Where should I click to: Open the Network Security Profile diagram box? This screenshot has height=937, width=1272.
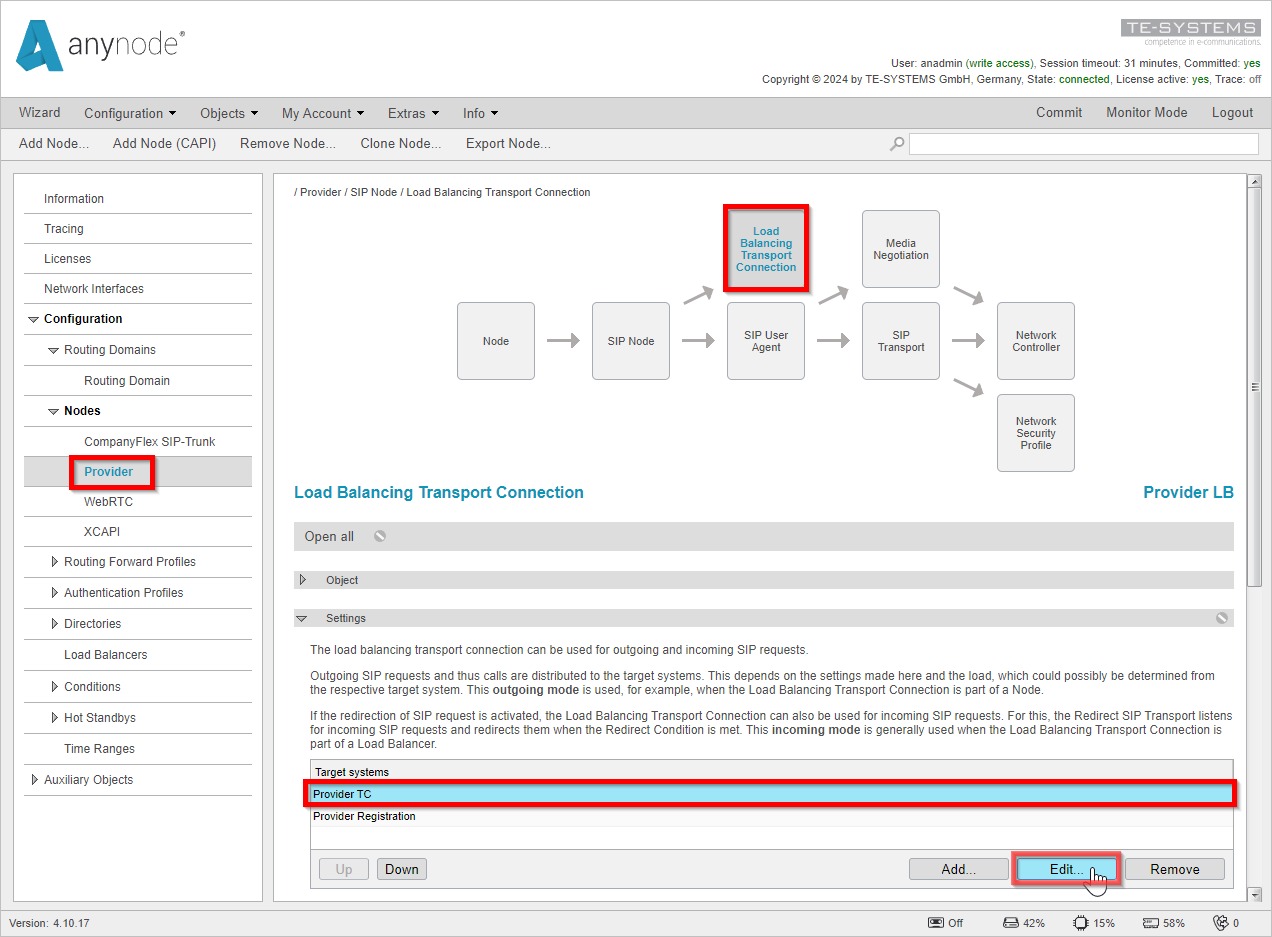(x=1035, y=432)
